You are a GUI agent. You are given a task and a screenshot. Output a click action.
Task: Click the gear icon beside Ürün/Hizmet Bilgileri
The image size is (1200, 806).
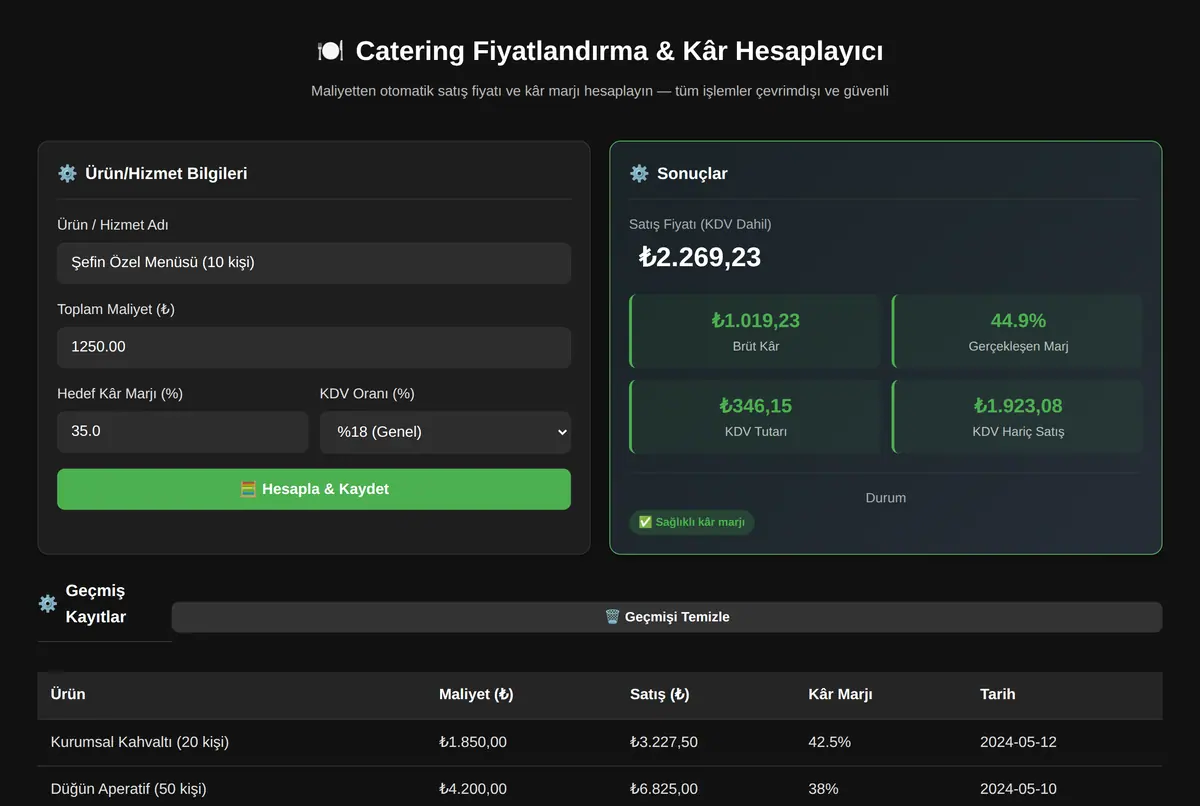click(67, 173)
